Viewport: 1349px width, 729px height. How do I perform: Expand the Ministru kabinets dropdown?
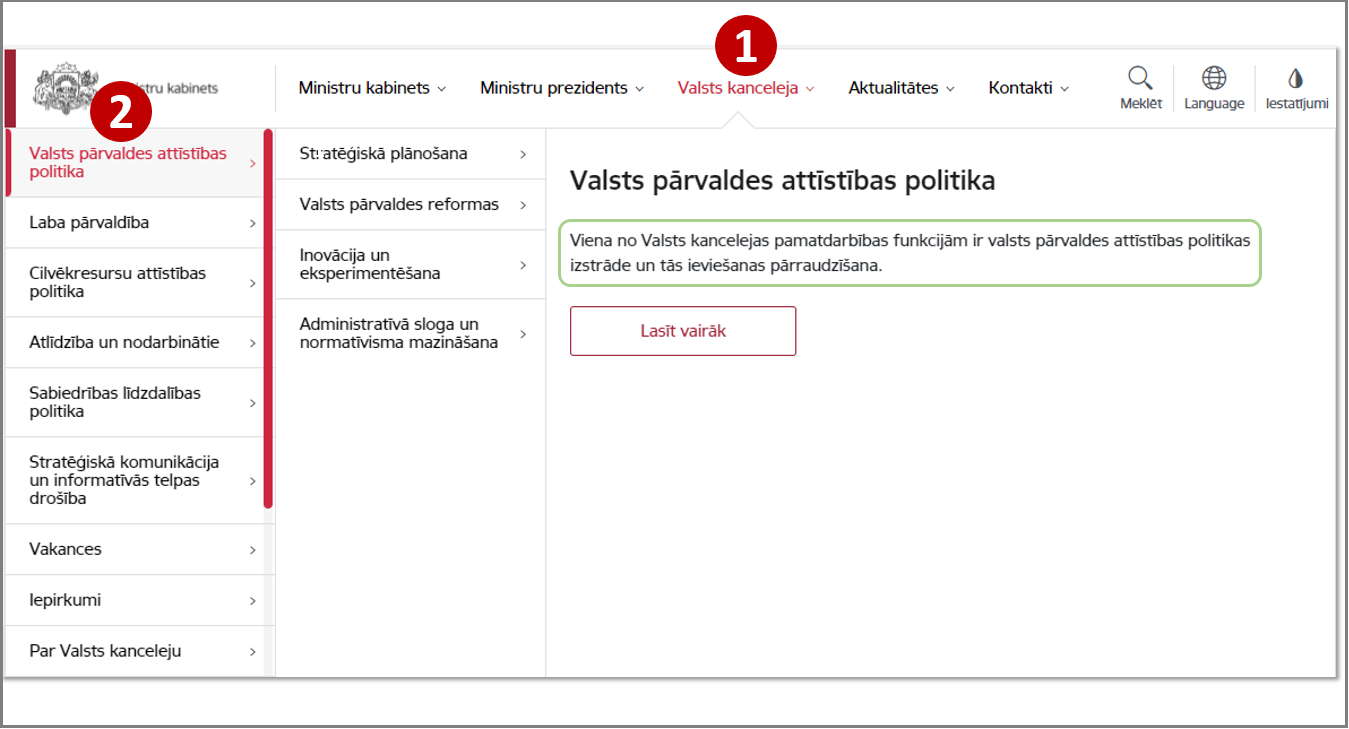coord(372,88)
